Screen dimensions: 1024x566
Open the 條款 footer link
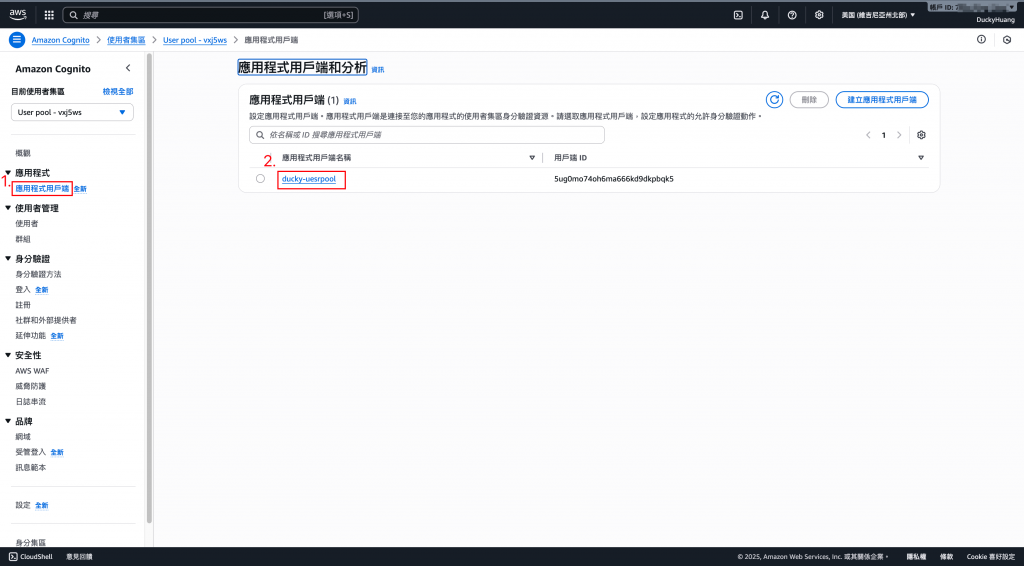946,557
